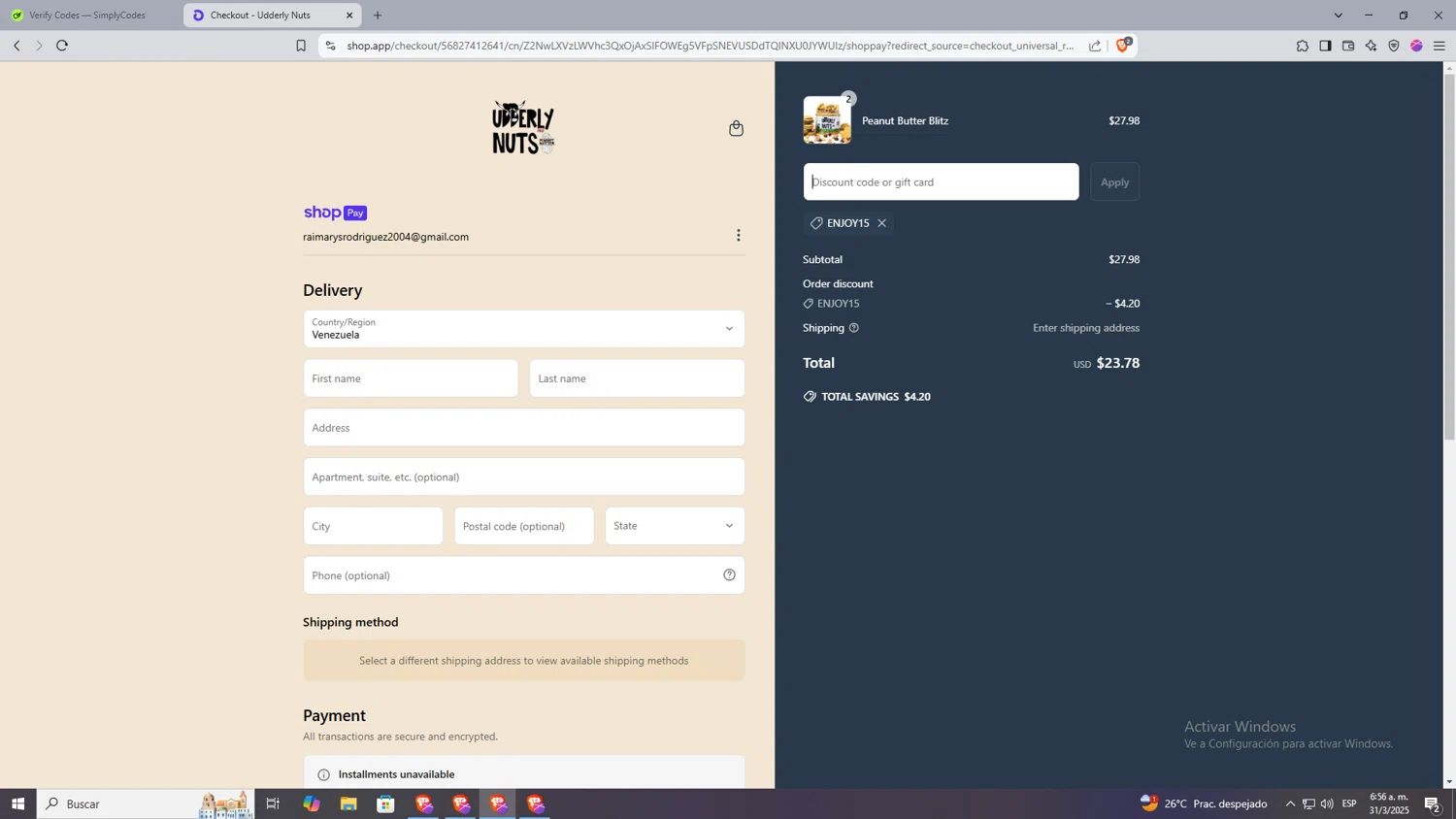Open the Windows notification center
Viewport: 1456px width, 819px height.
[x=1433, y=803]
